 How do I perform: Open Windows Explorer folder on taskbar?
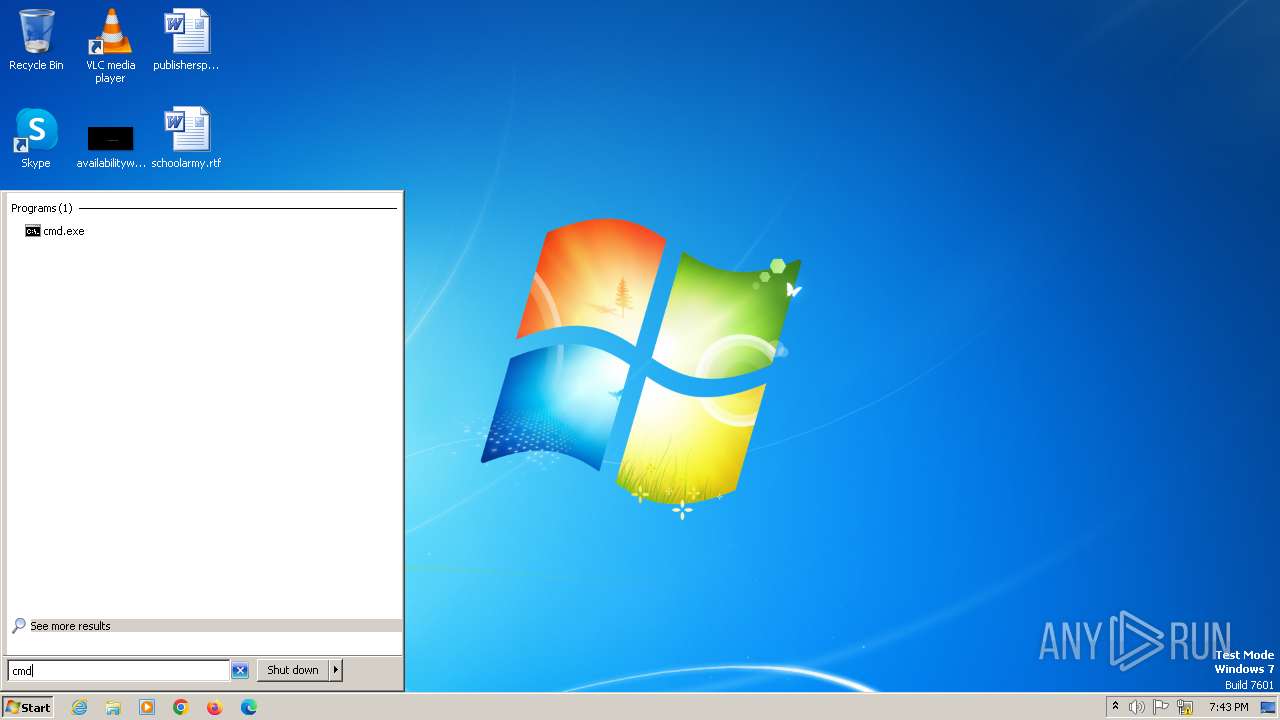pos(113,707)
